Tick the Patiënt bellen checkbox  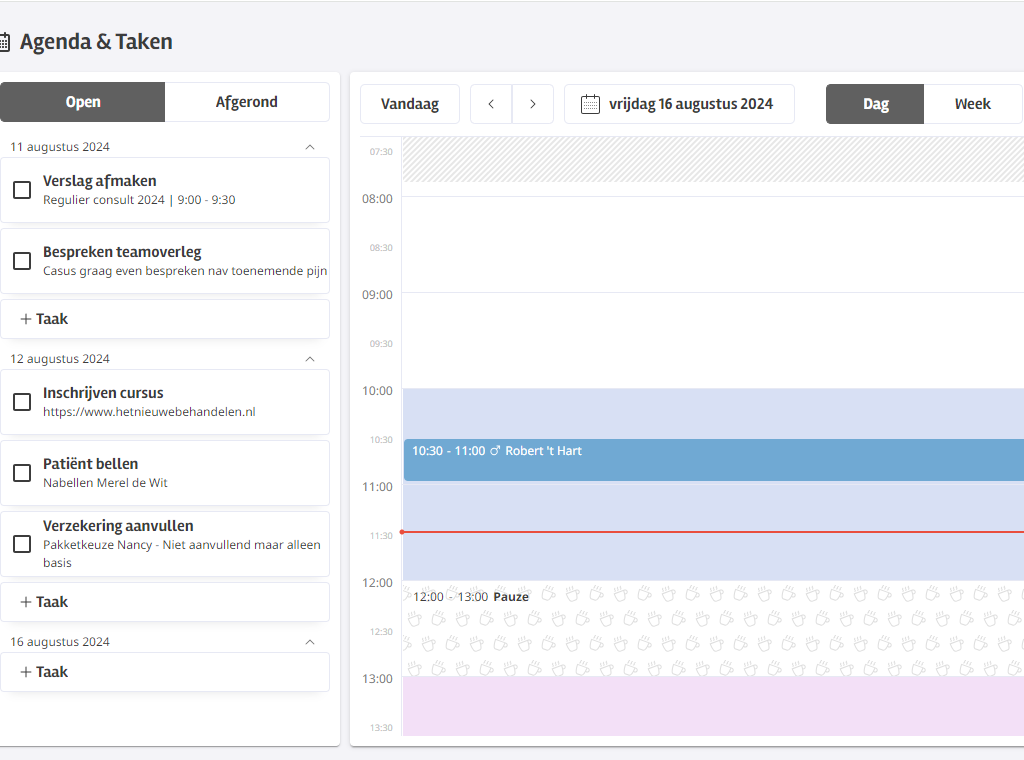point(22,473)
